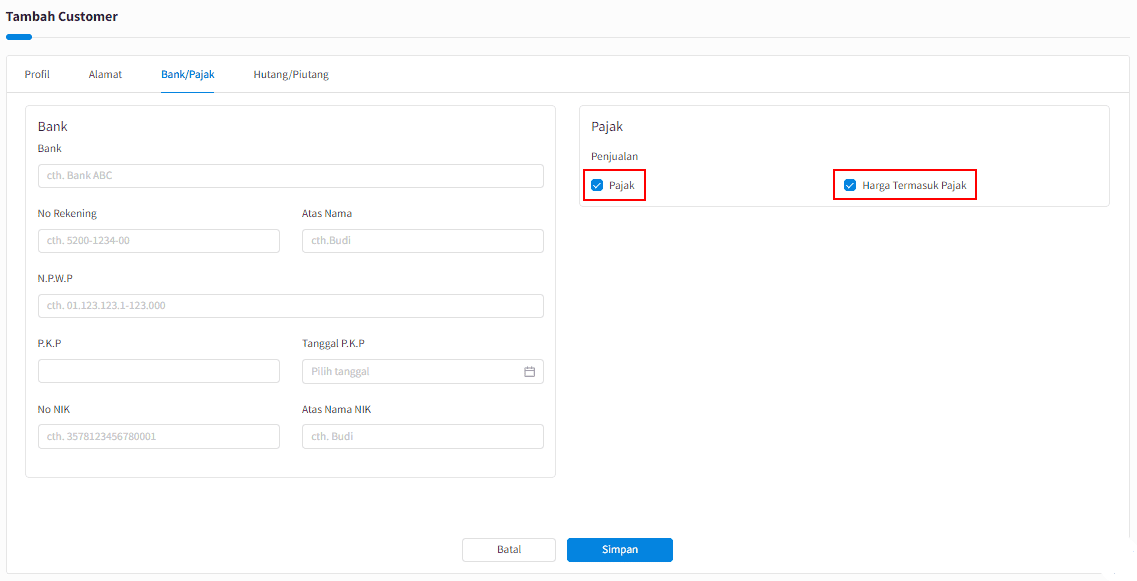The width and height of the screenshot is (1137, 581).
Task: Click the Batal button
Action: tap(509, 550)
